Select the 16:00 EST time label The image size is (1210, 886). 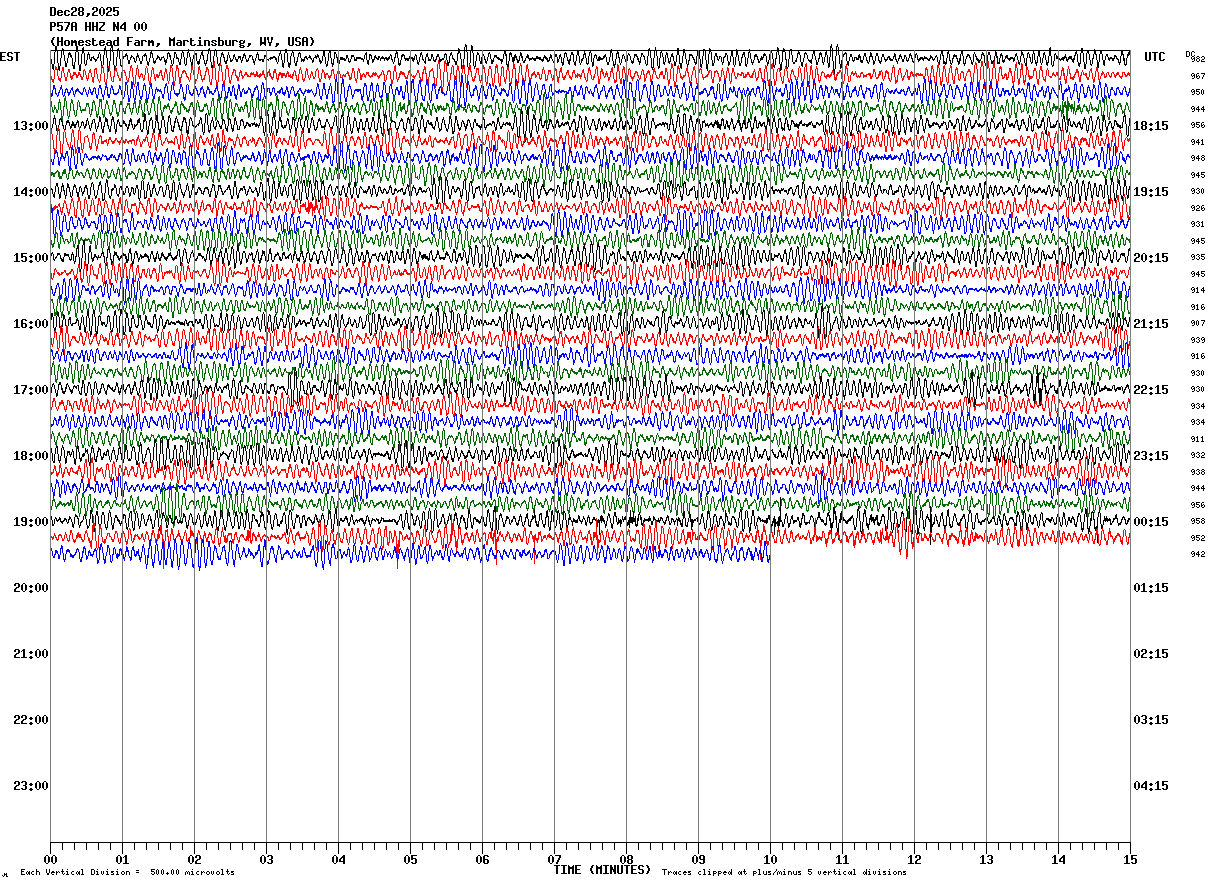31,324
